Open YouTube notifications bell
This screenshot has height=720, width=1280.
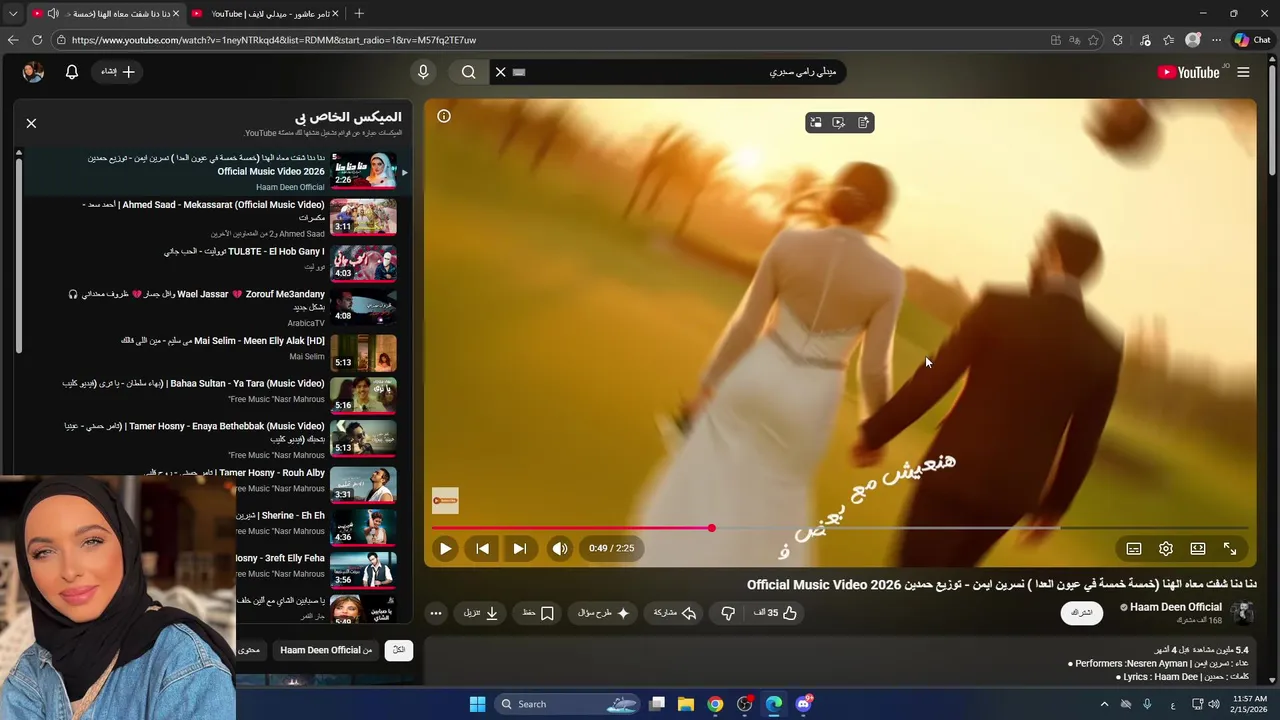coord(72,72)
